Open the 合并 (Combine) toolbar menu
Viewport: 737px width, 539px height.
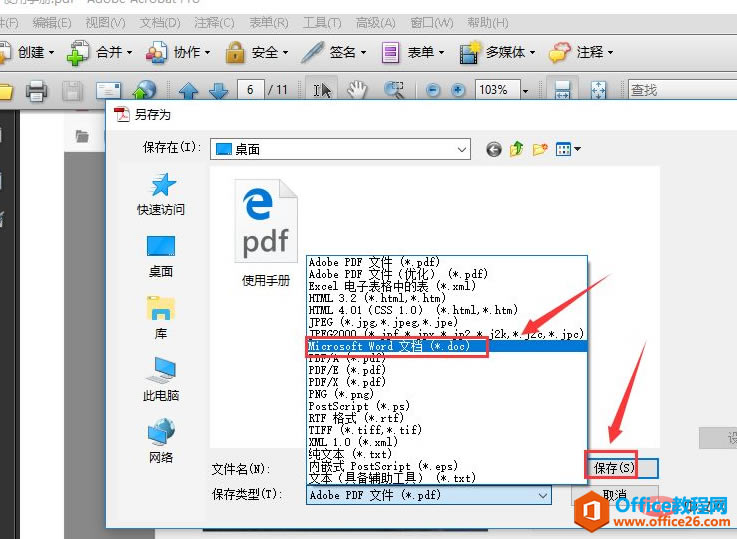99,52
